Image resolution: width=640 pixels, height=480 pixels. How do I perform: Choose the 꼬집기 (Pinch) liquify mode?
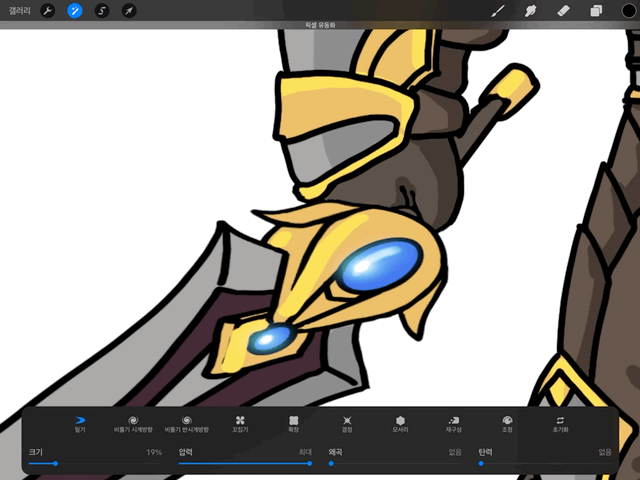pyautogui.click(x=240, y=424)
